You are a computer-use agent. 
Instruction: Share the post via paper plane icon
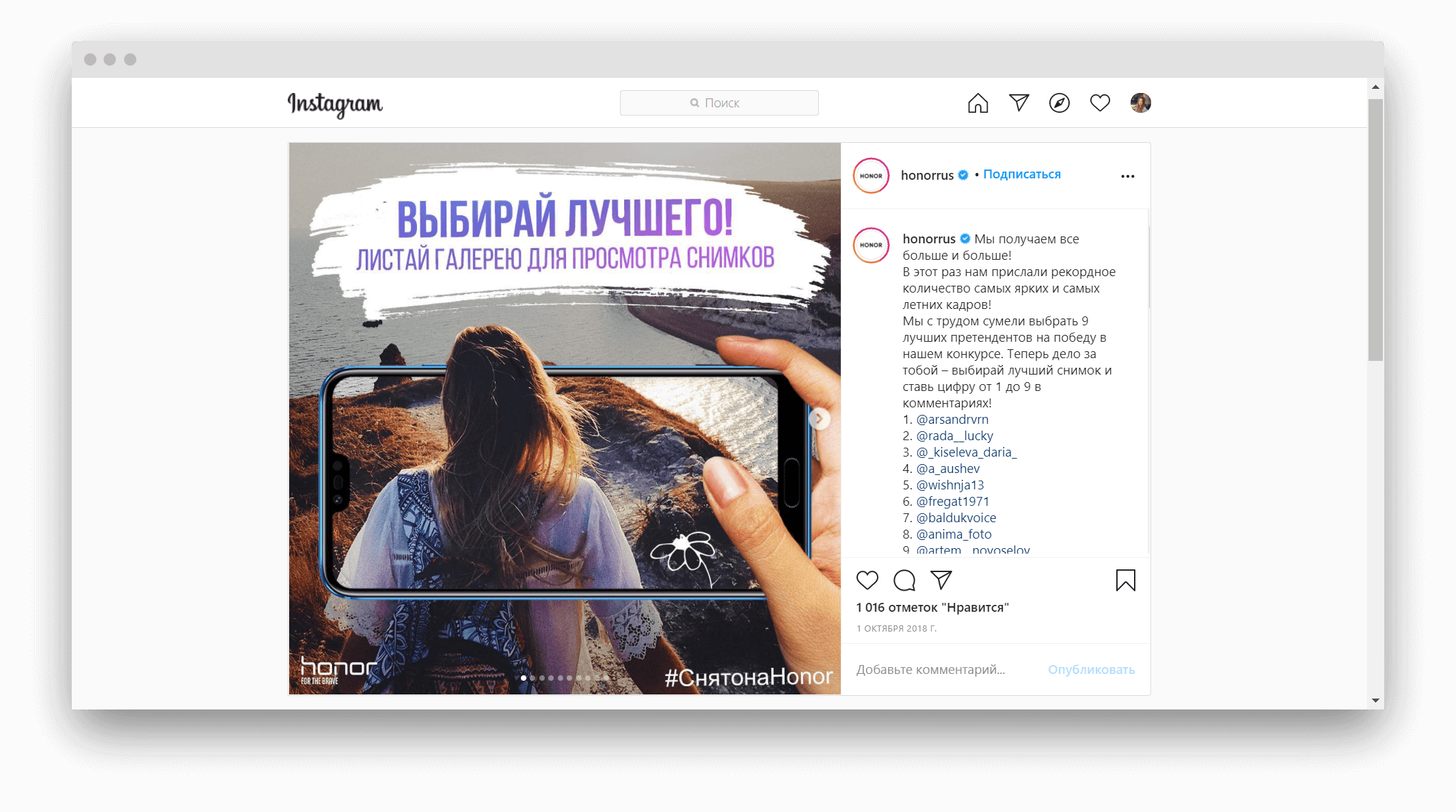941,580
